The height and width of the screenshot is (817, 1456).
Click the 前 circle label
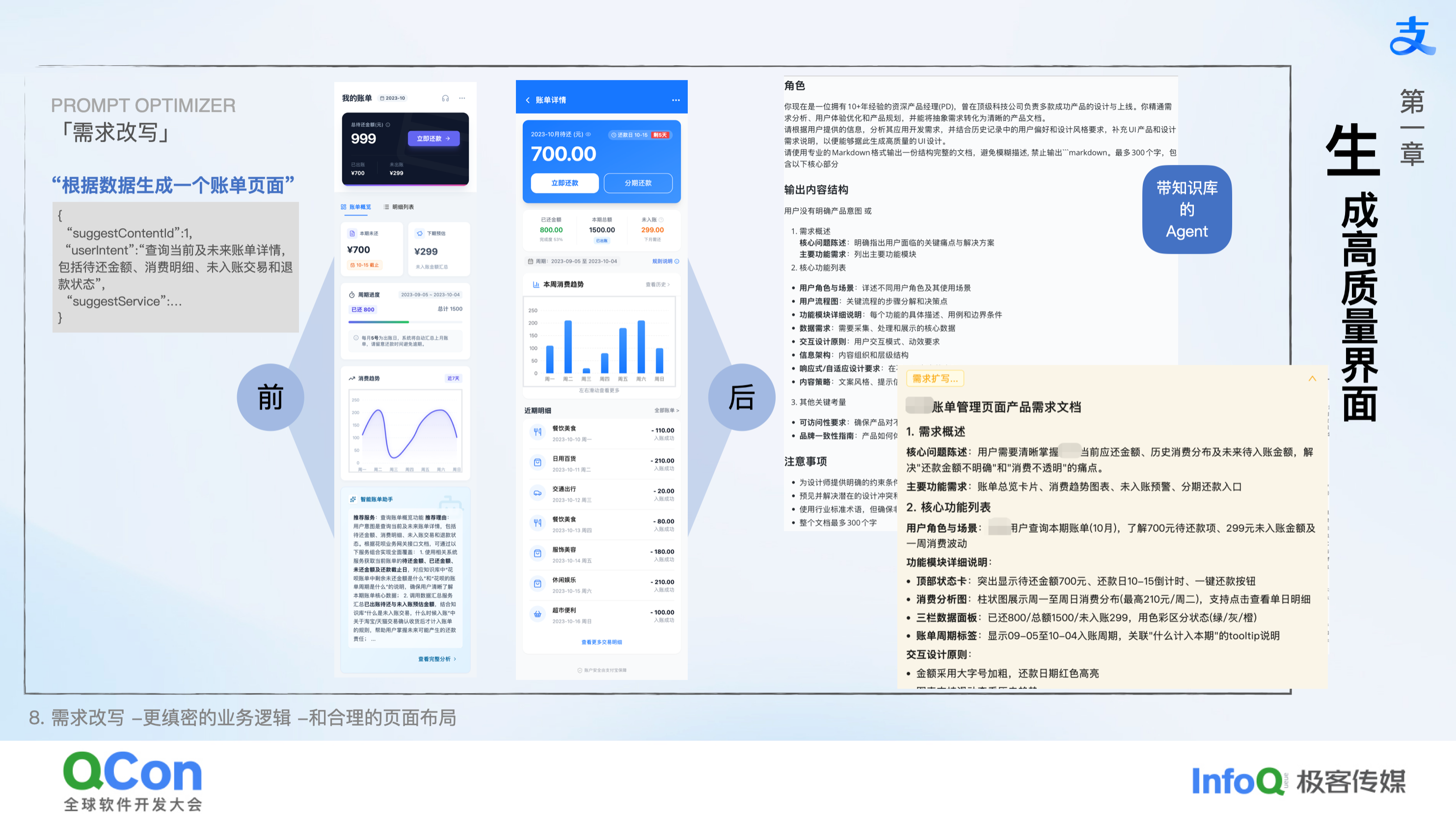[270, 397]
